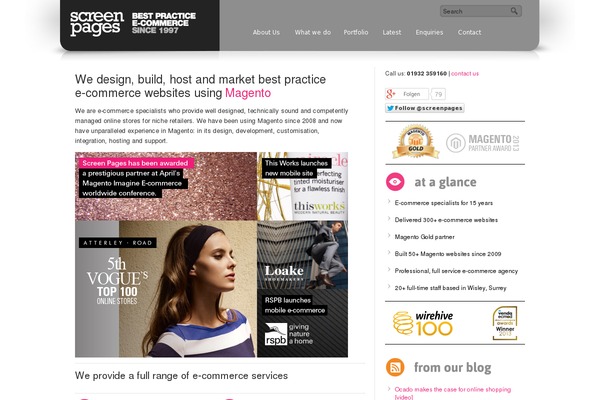The width and height of the screenshot is (600, 400).
Task: Click the pink eye at-a-glance icon
Action: [x=395, y=182]
